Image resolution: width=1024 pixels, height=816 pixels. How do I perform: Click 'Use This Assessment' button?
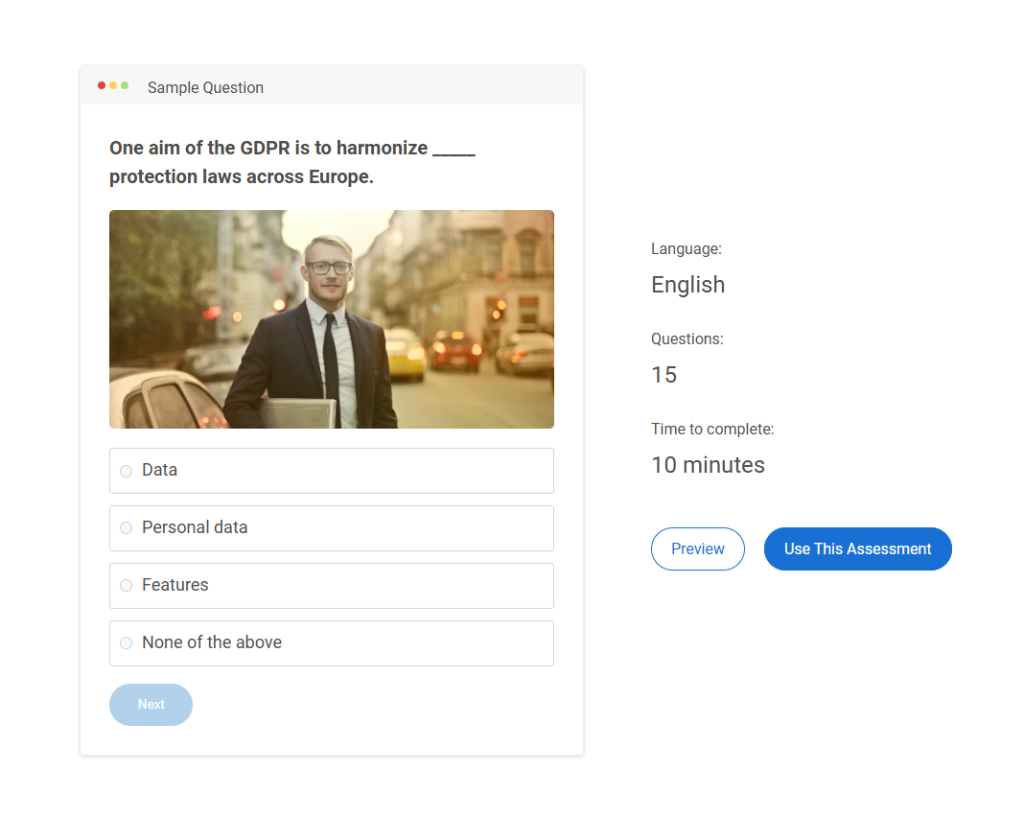[857, 549]
